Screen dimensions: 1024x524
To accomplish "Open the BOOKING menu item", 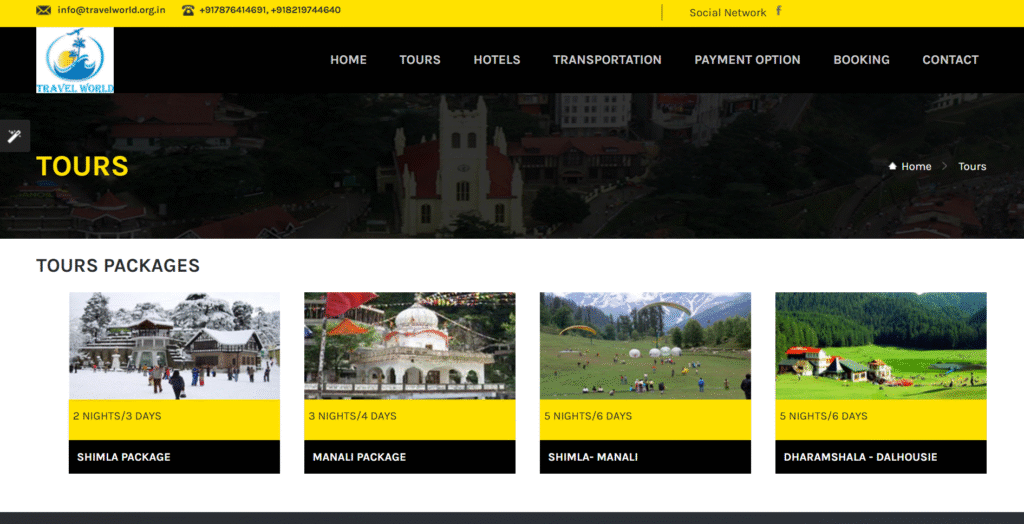I will click(x=861, y=60).
